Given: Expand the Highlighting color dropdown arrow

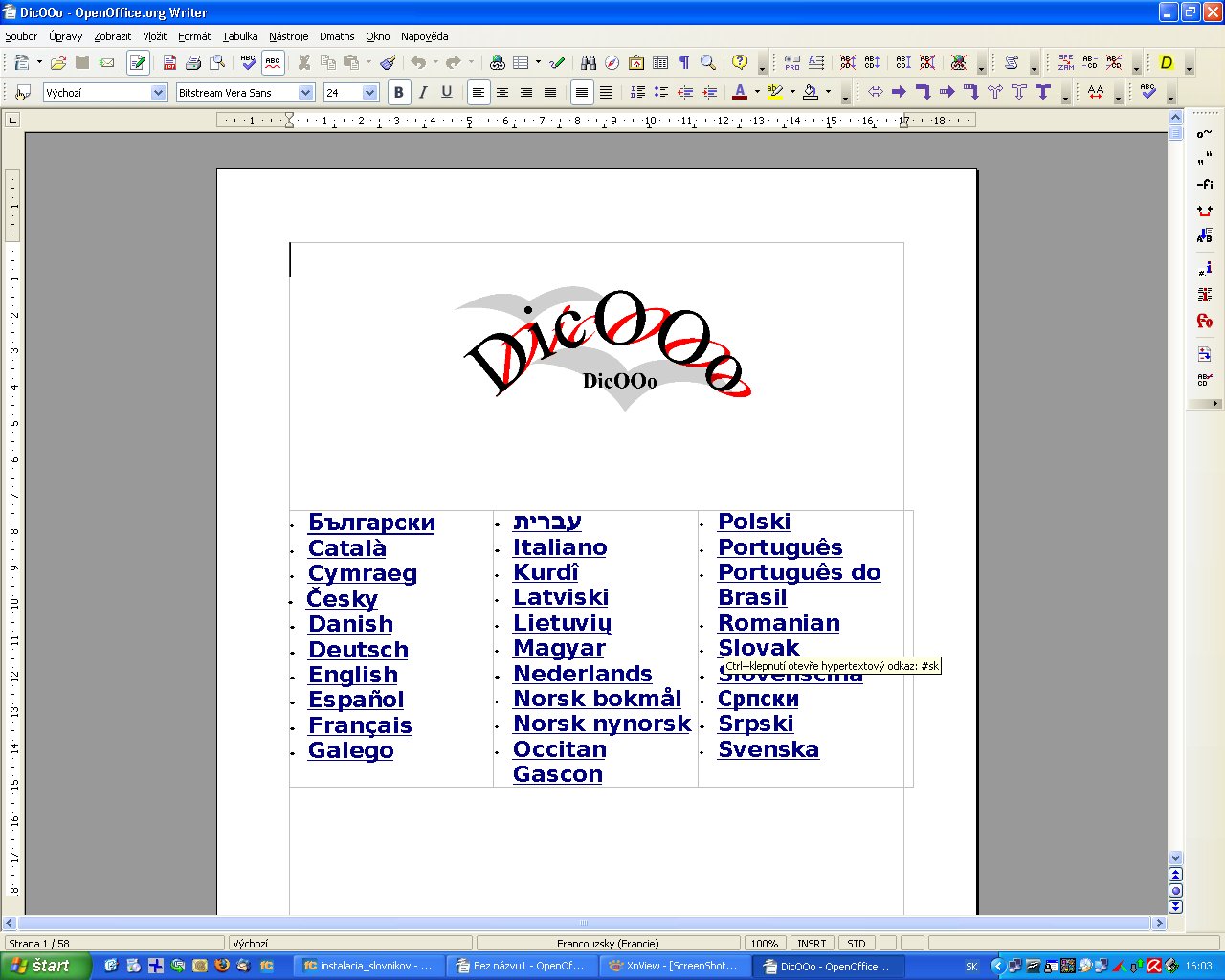Looking at the screenshot, I should (792, 92).
